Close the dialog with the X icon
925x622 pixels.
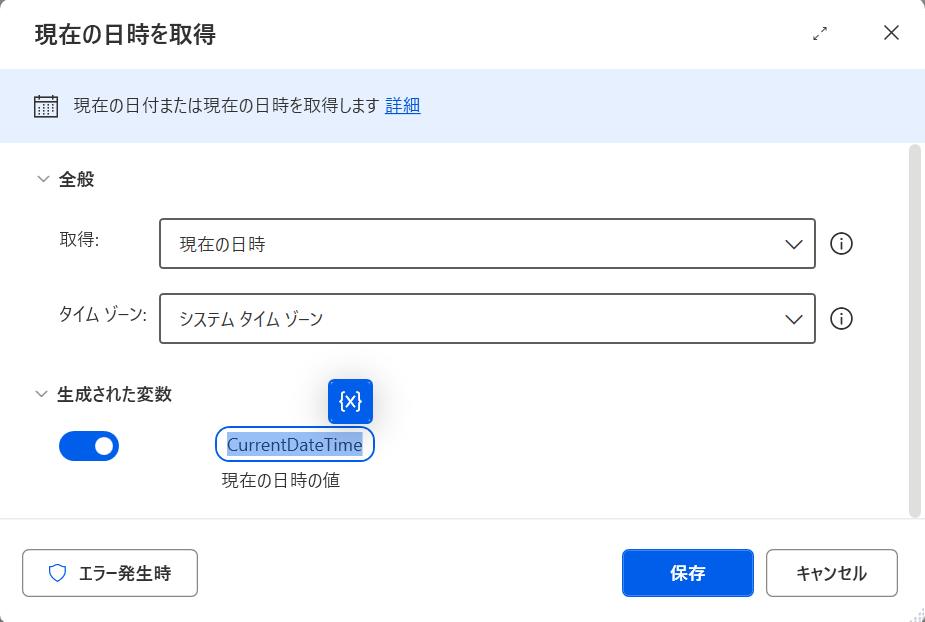click(x=890, y=32)
